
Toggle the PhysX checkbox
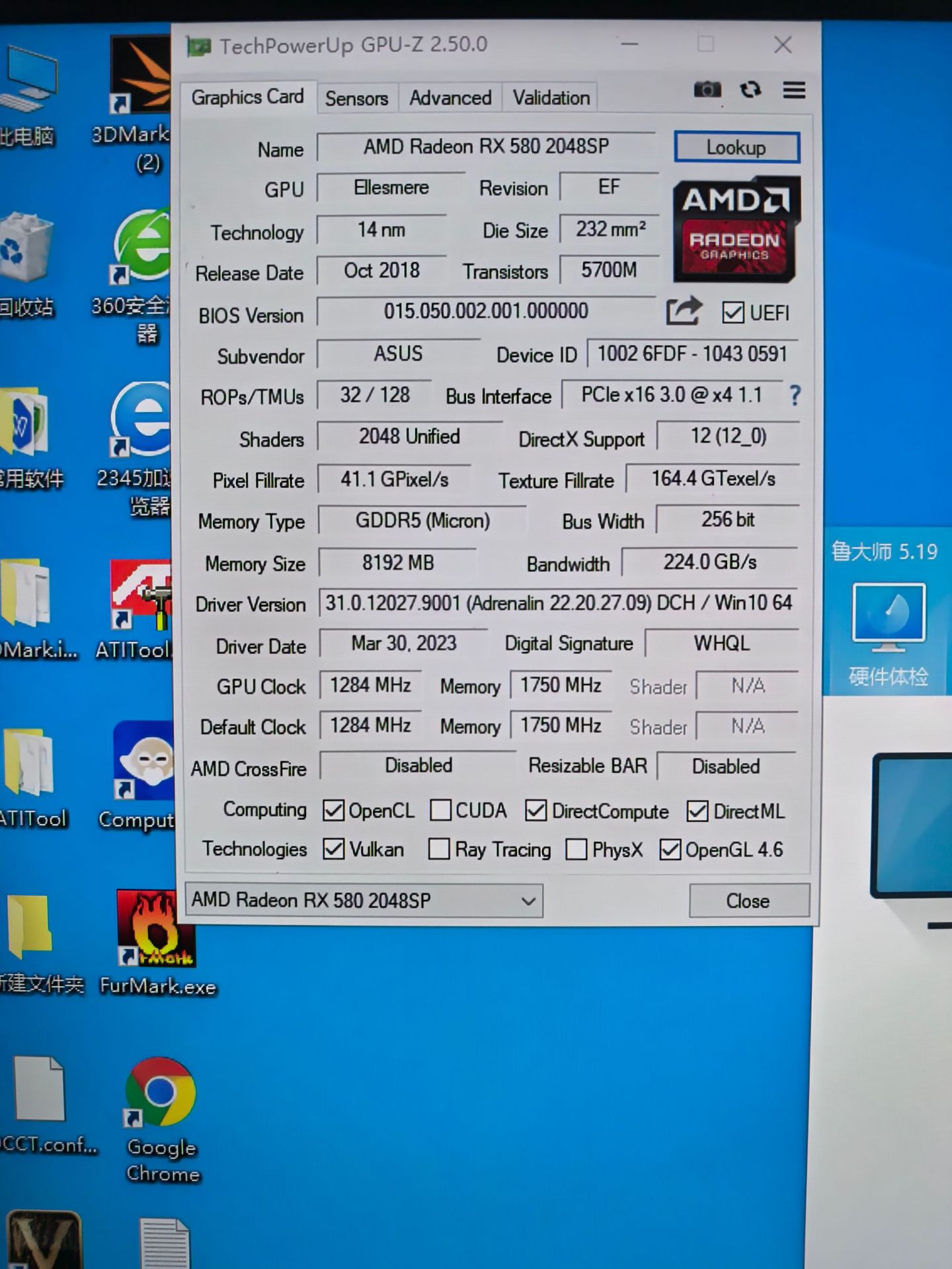576,849
